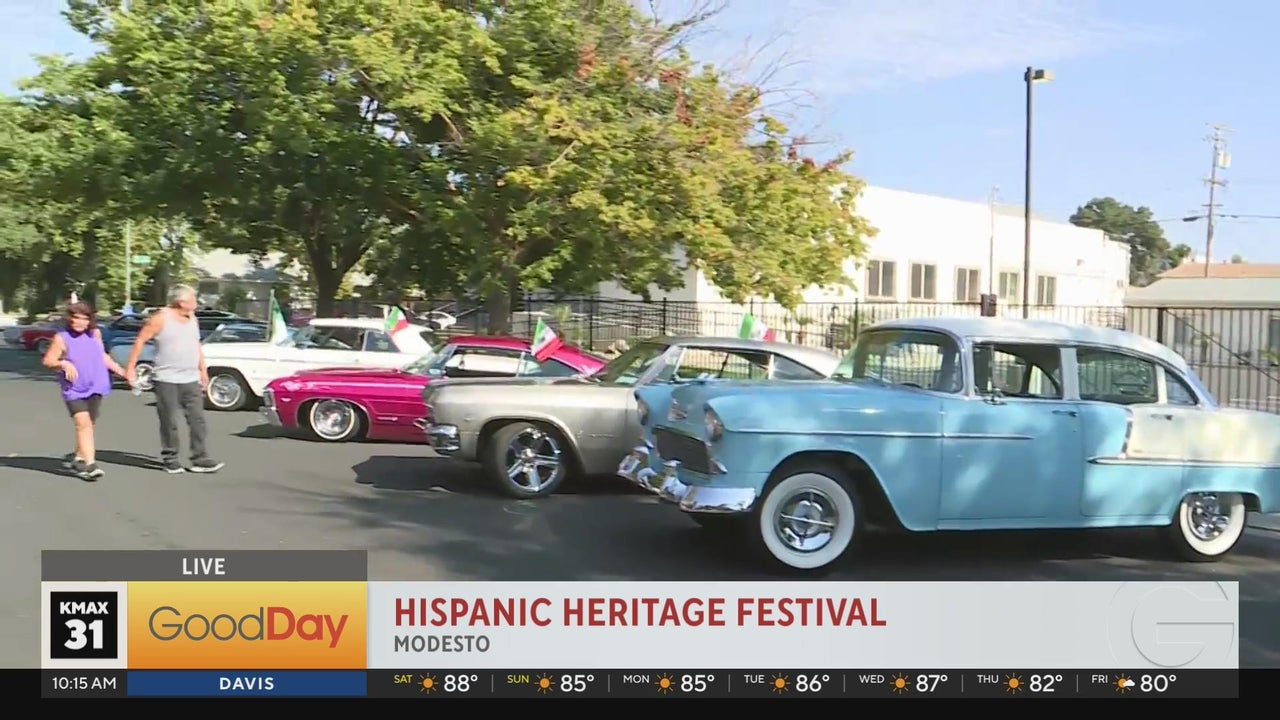
Task: Click Saturday's sun weather icon
Action: [428, 683]
